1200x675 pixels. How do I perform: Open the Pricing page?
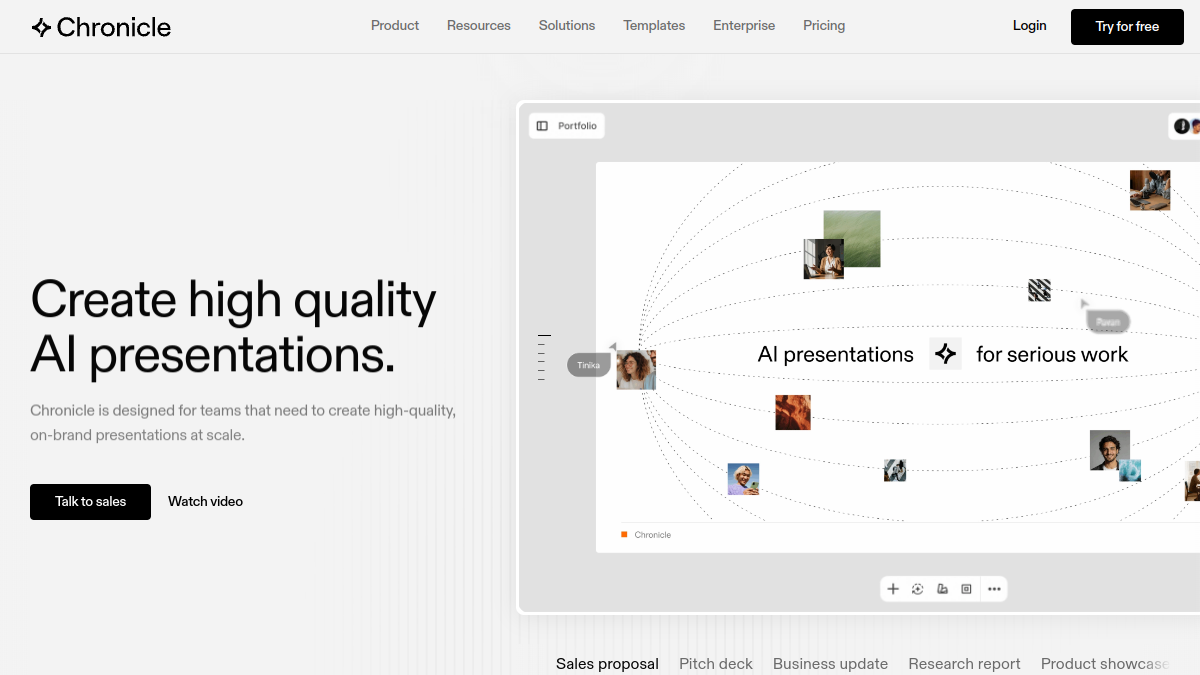[x=824, y=26]
